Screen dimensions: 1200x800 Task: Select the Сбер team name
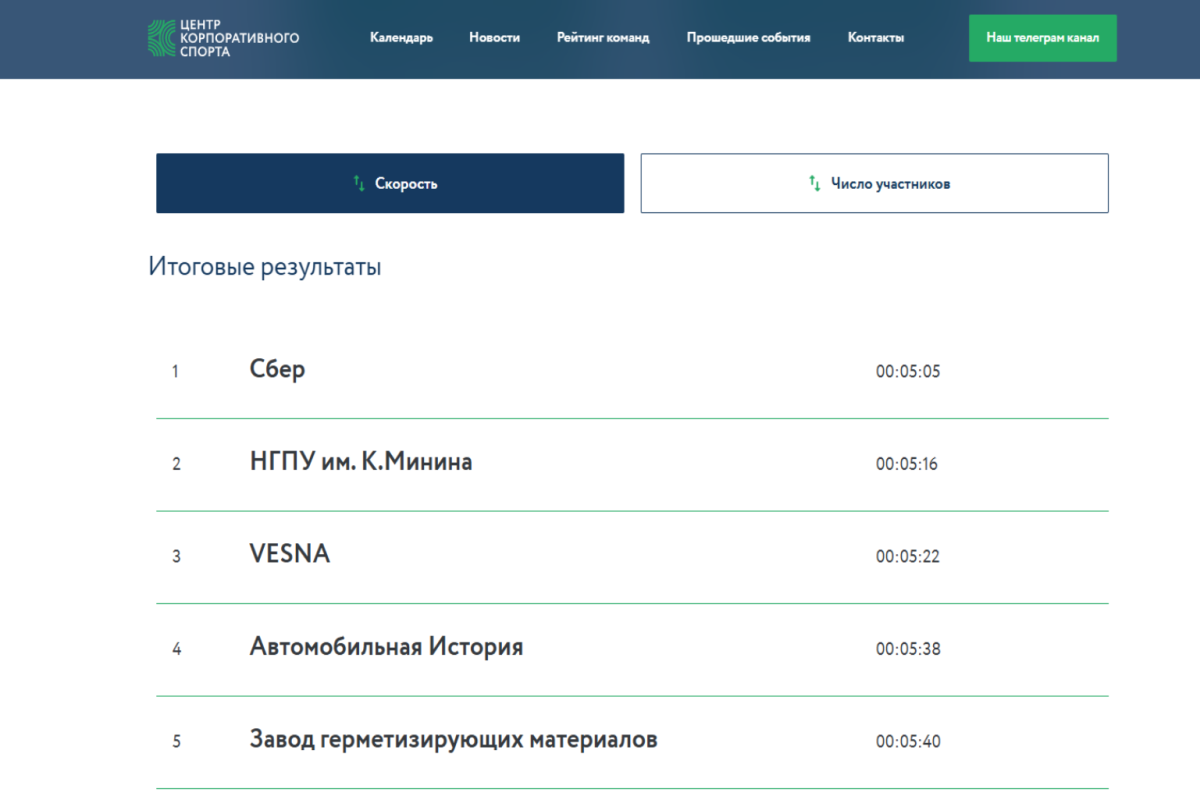[277, 369]
